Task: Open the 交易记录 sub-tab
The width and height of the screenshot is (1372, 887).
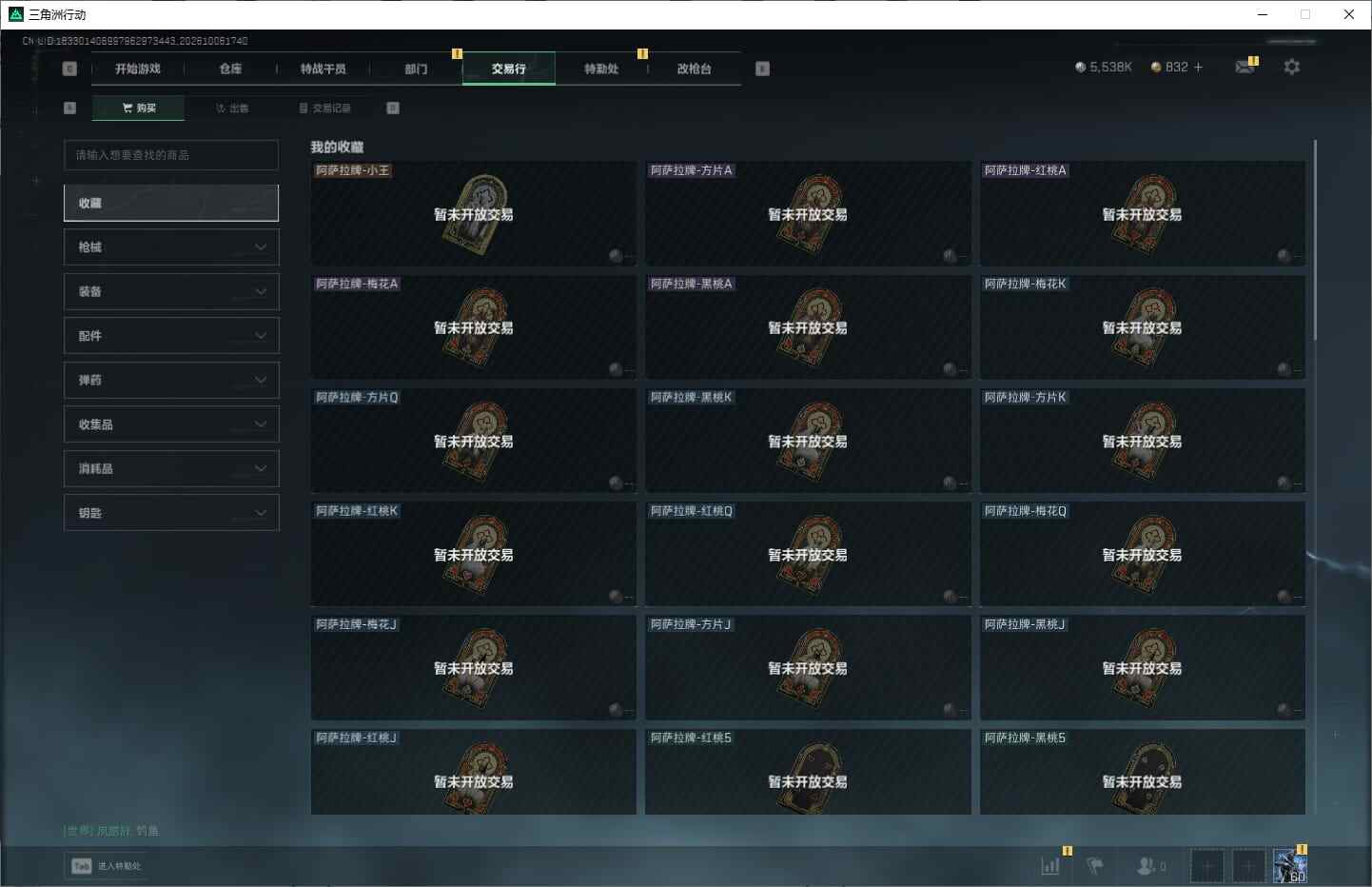Action: 325,108
